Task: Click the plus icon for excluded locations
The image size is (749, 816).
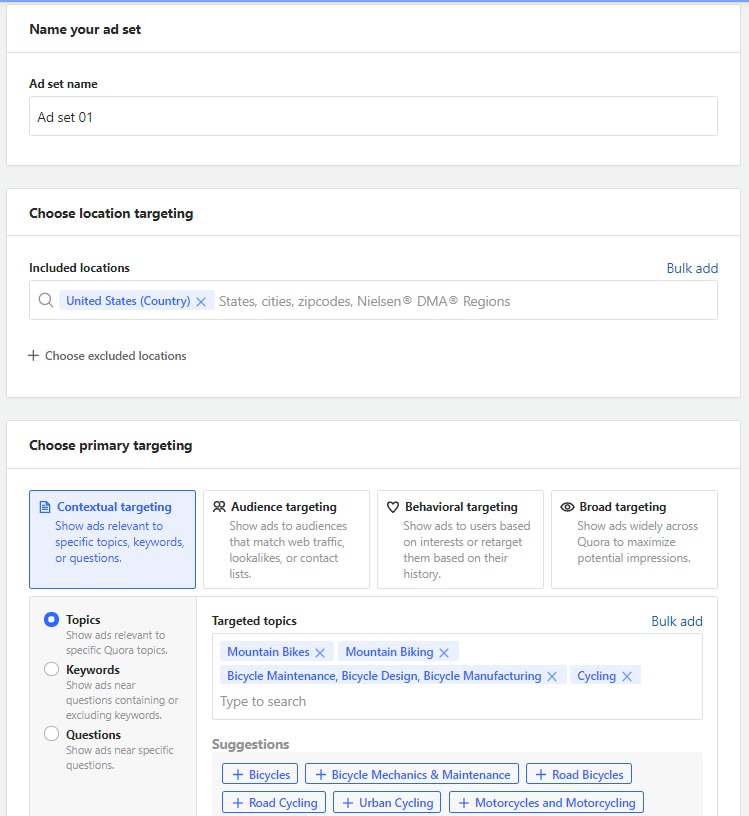Action: (x=34, y=356)
